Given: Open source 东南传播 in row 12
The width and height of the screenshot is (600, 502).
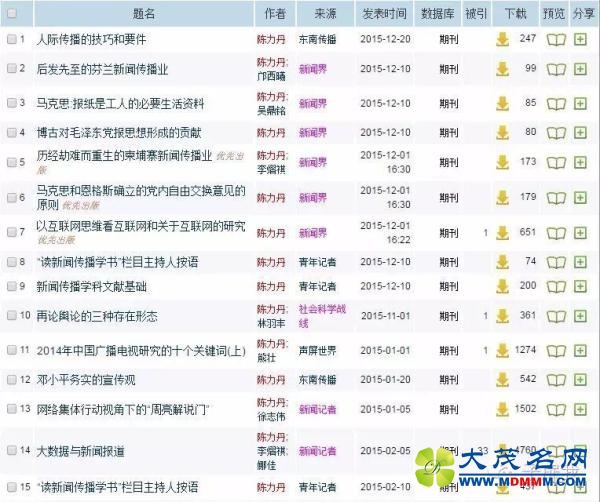Looking at the screenshot, I should (318, 380).
